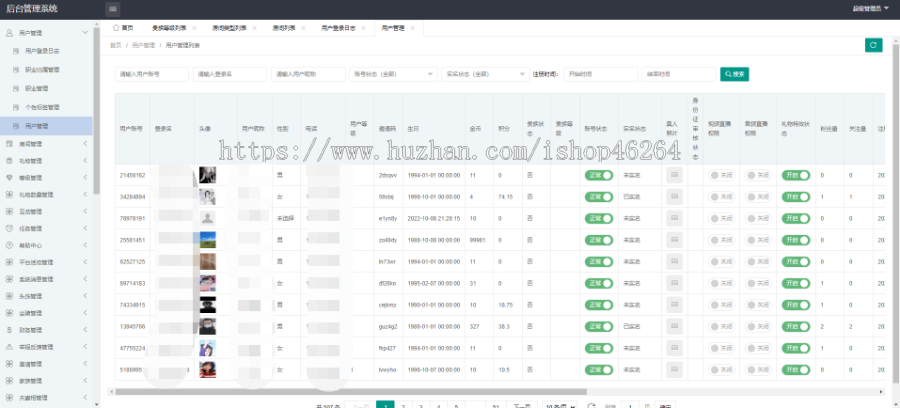Toggle 账号状态 switch for user 21458162

(x=599, y=175)
